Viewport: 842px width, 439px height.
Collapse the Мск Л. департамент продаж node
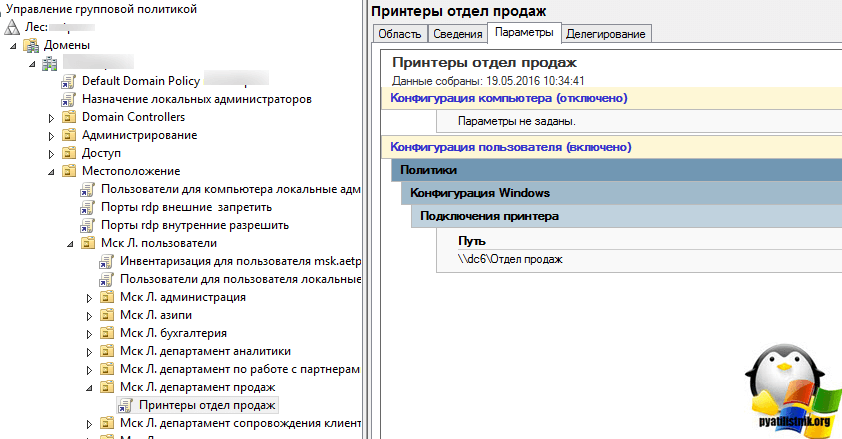[89, 387]
